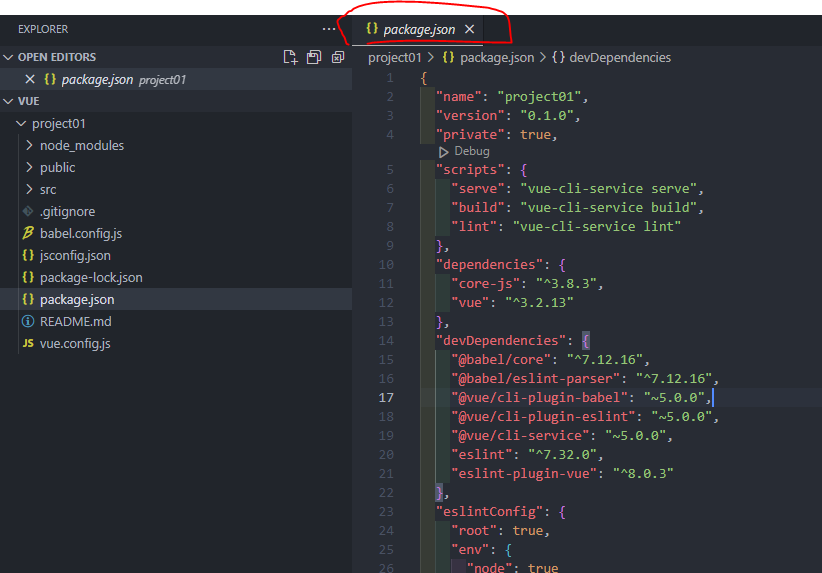Click the "vue-cli-service lint" value
The image size is (822, 573).
point(597,226)
